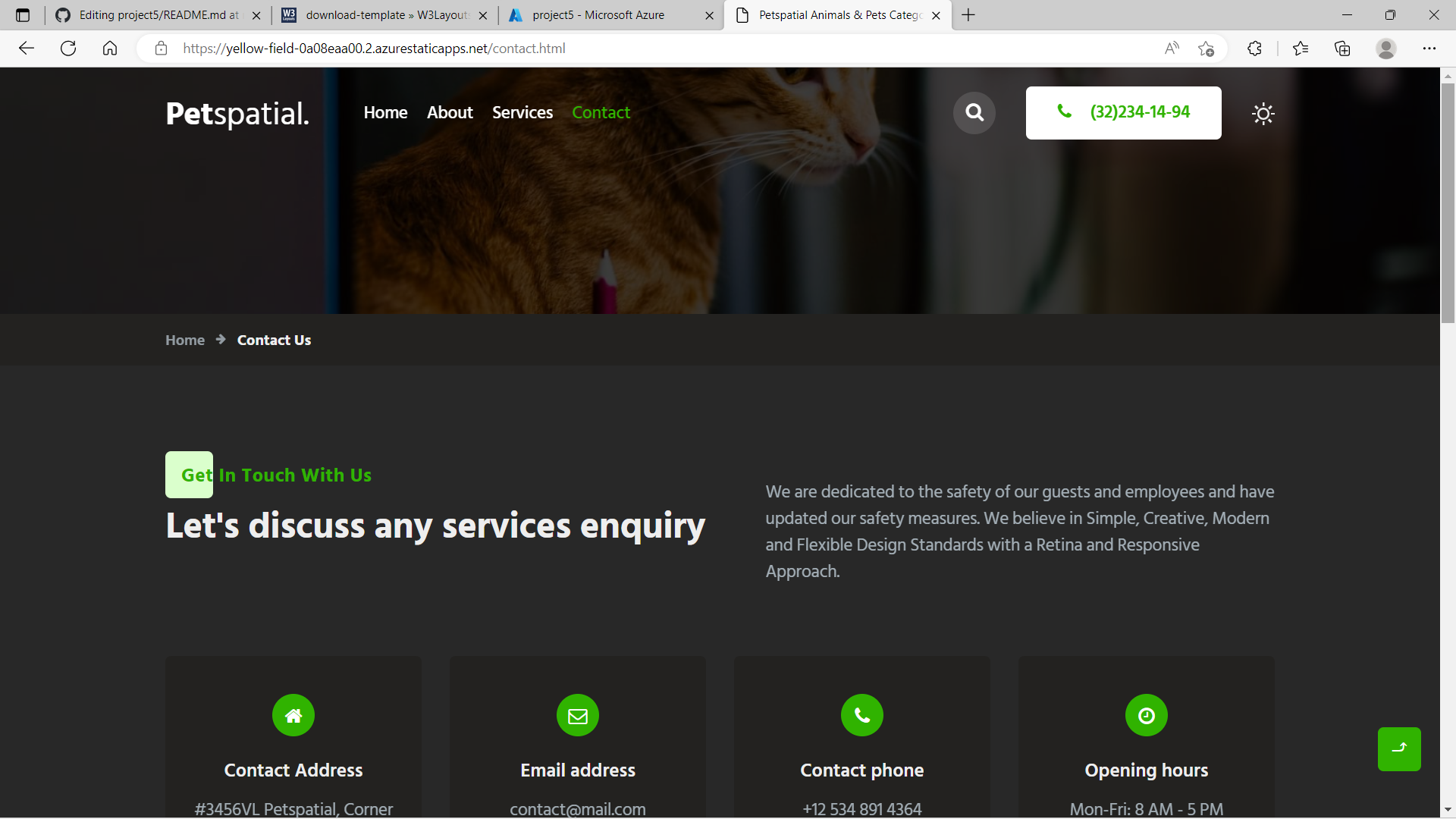The image size is (1456, 819).
Task: Click the Petspatial logo
Action: tap(237, 114)
